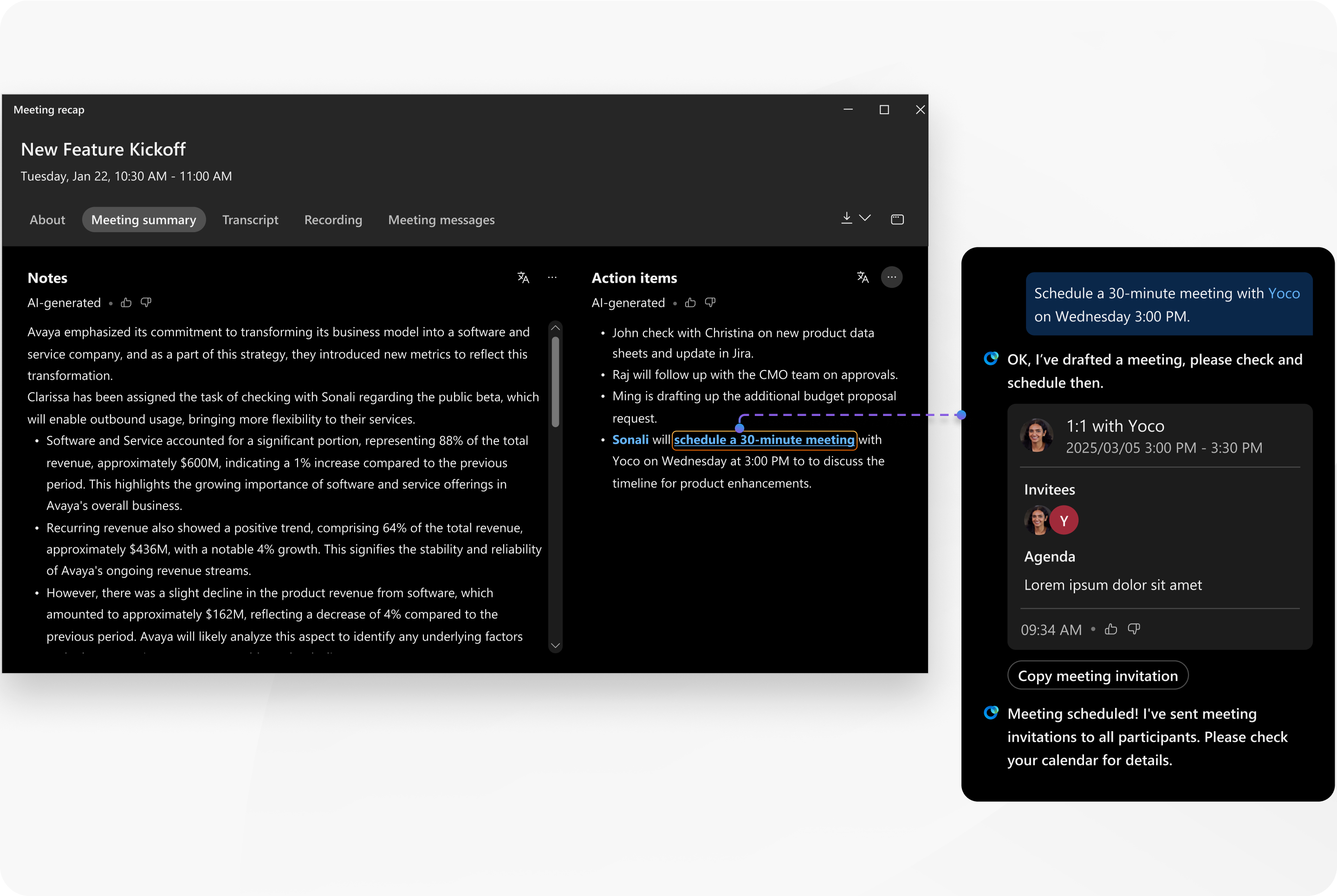The image size is (1337, 896).
Task: Switch to the Transcript tab
Action: pos(250,220)
